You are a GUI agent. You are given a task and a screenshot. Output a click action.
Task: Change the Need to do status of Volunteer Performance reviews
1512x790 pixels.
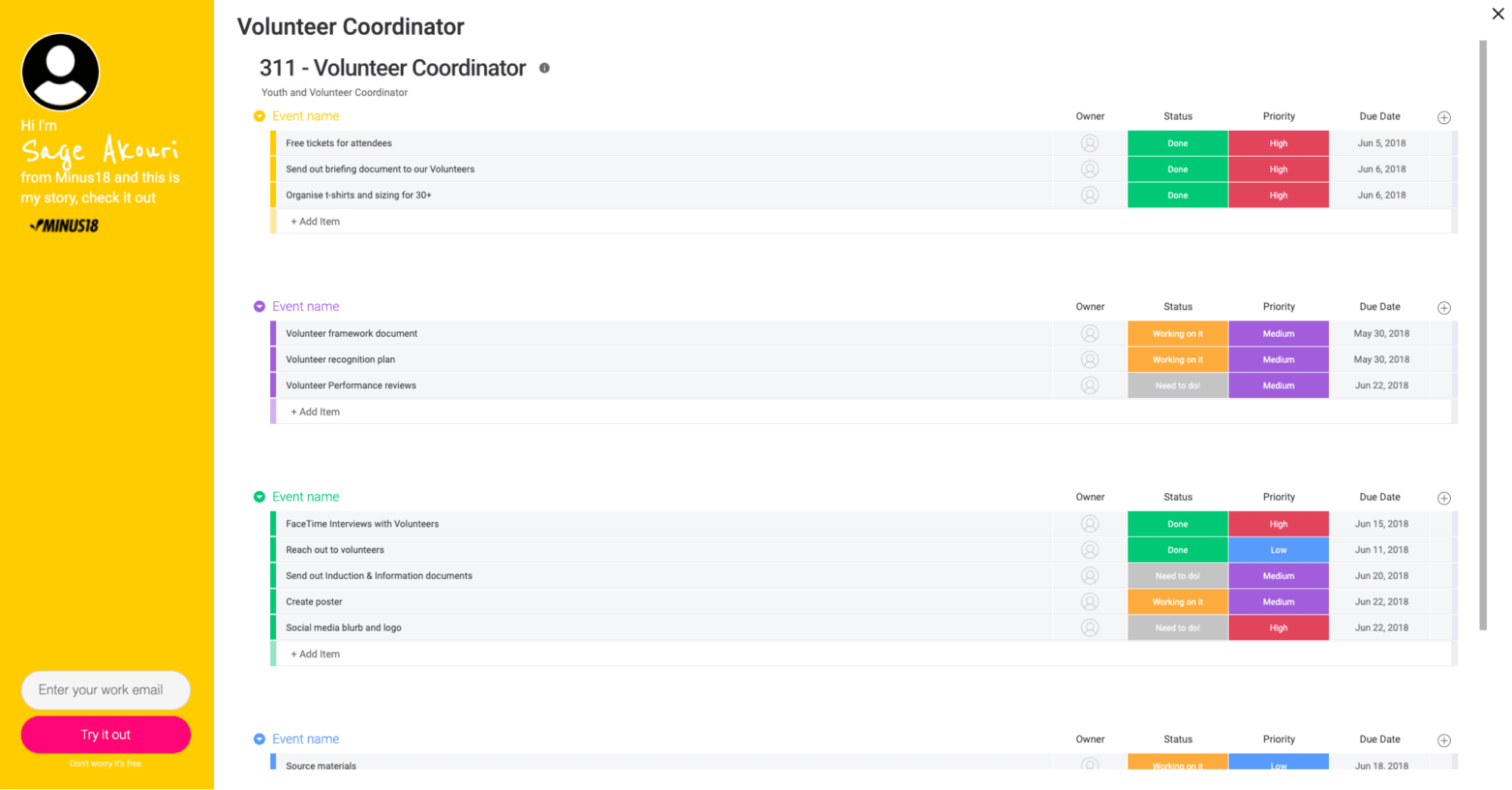[1177, 385]
